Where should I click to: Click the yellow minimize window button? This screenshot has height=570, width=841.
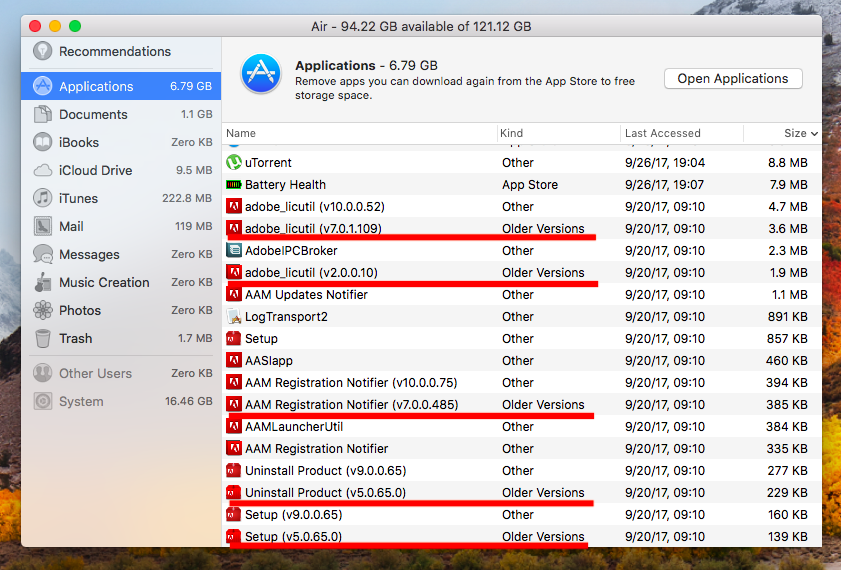[x=55, y=26]
